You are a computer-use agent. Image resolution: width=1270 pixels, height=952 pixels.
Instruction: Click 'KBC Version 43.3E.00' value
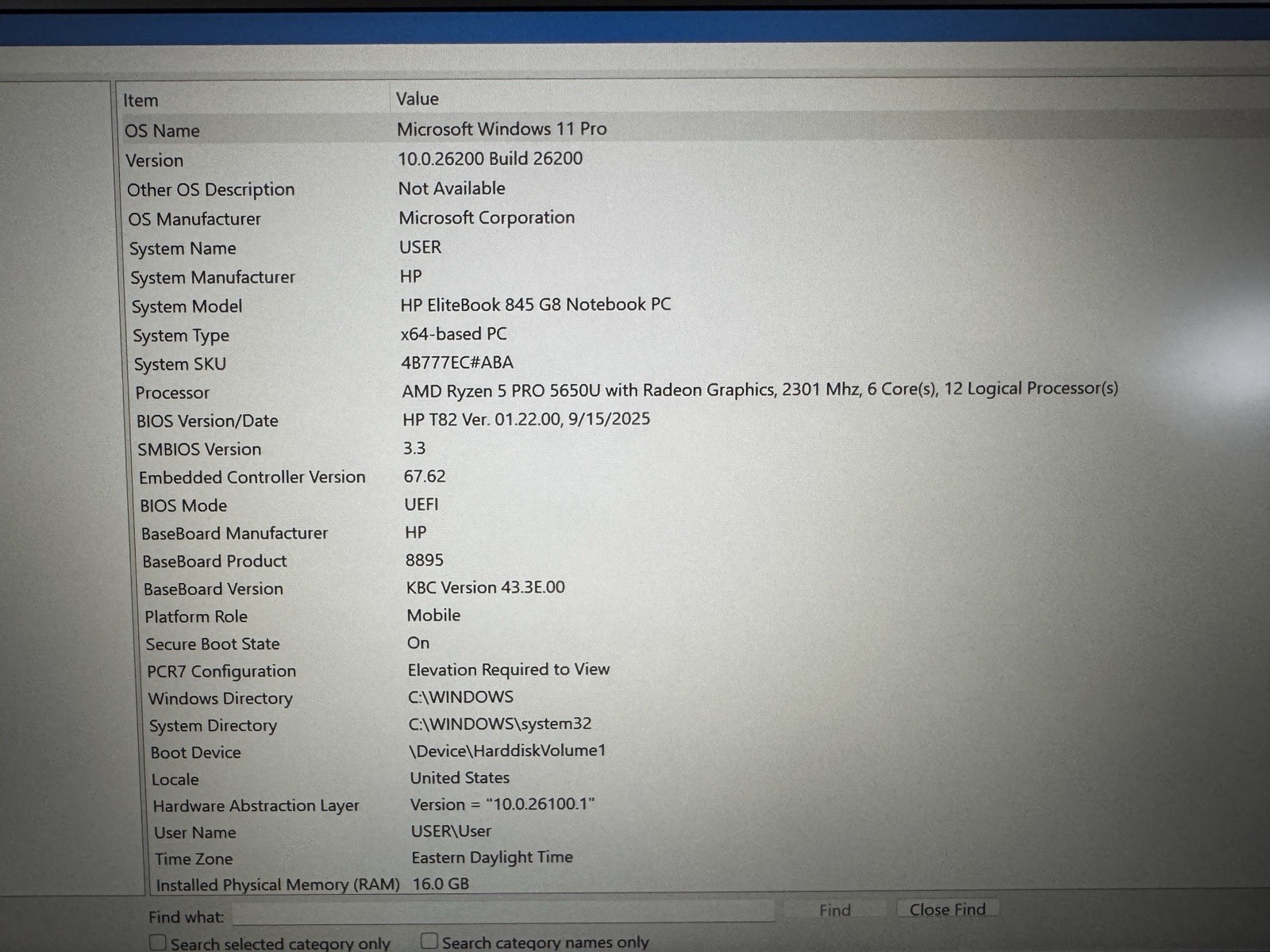pyautogui.click(x=486, y=587)
